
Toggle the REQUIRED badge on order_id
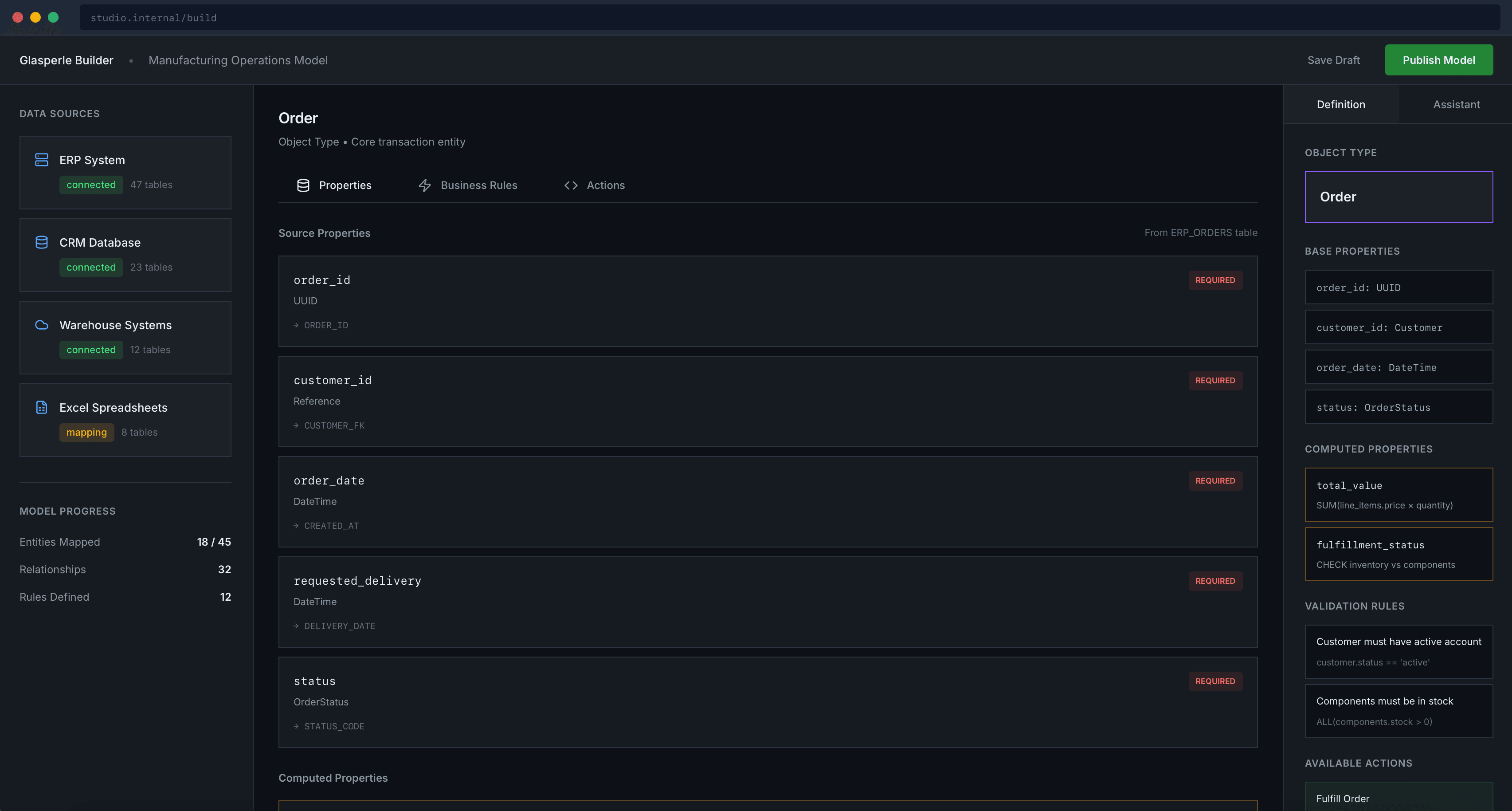(x=1215, y=280)
